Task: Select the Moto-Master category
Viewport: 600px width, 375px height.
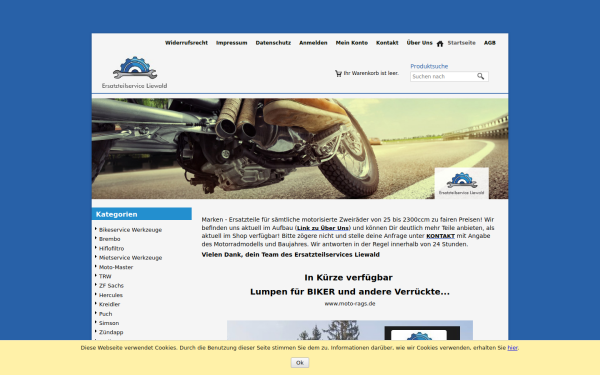Action: [x=116, y=267]
